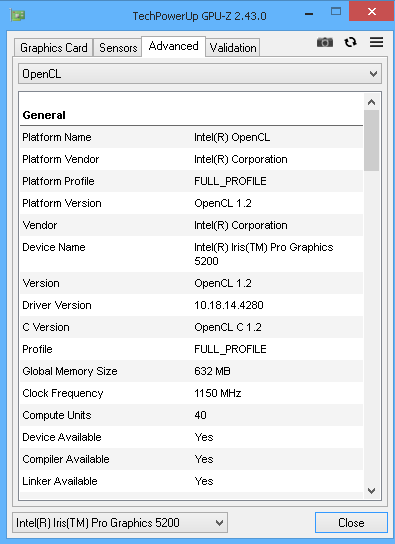Viewport: 395px width, 544px height.
Task: Select the Advanced tab
Action: 173,46
